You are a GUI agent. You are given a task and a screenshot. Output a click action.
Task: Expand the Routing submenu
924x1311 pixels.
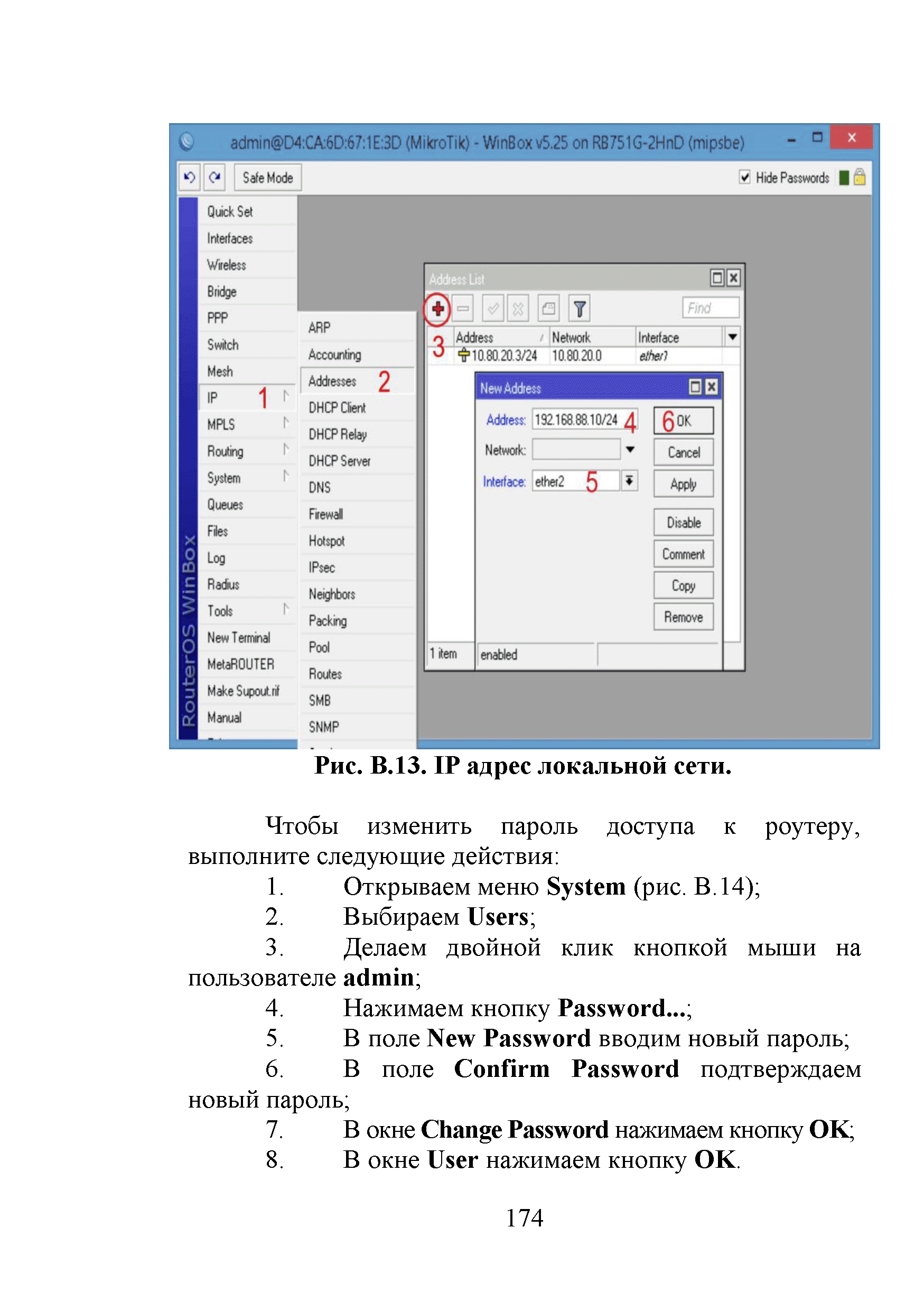click(x=248, y=451)
